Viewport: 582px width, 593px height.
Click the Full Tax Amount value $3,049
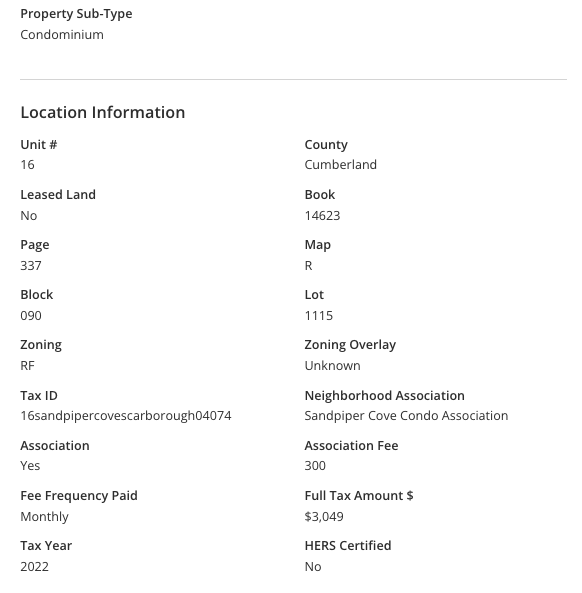coord(324,516)
